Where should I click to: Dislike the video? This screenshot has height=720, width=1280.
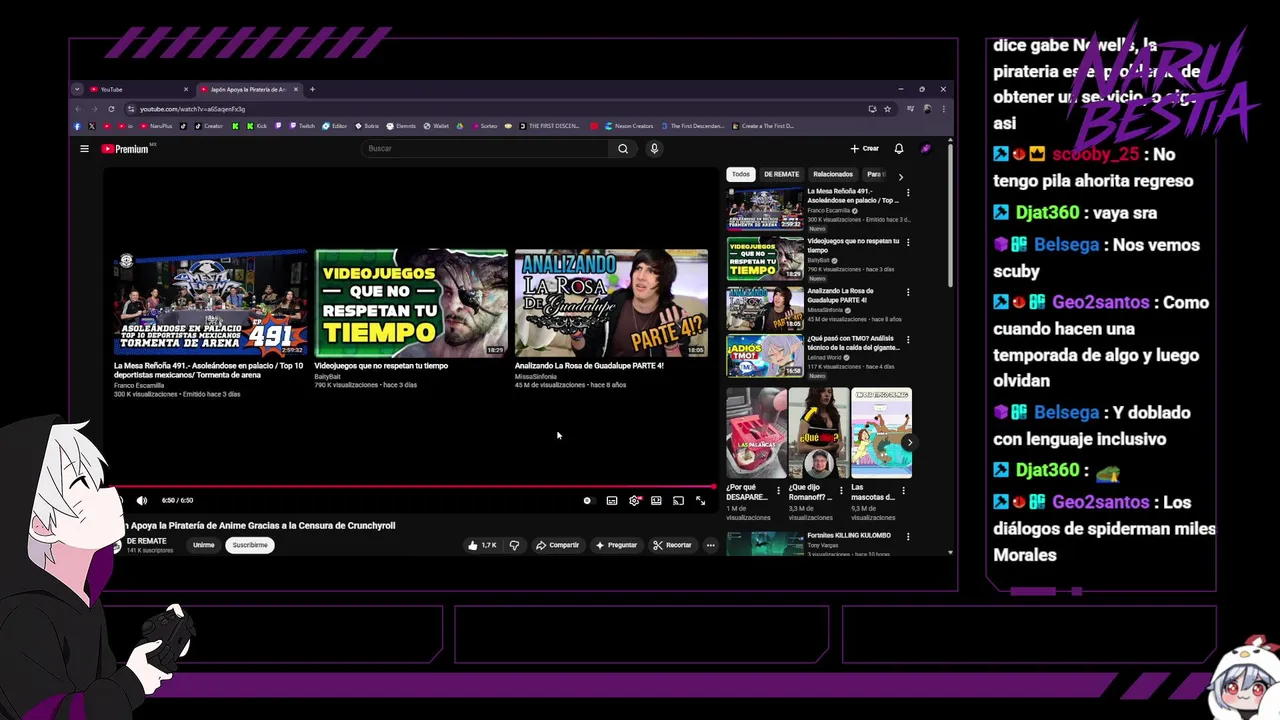pyautogui.click(x=514, y=545)
